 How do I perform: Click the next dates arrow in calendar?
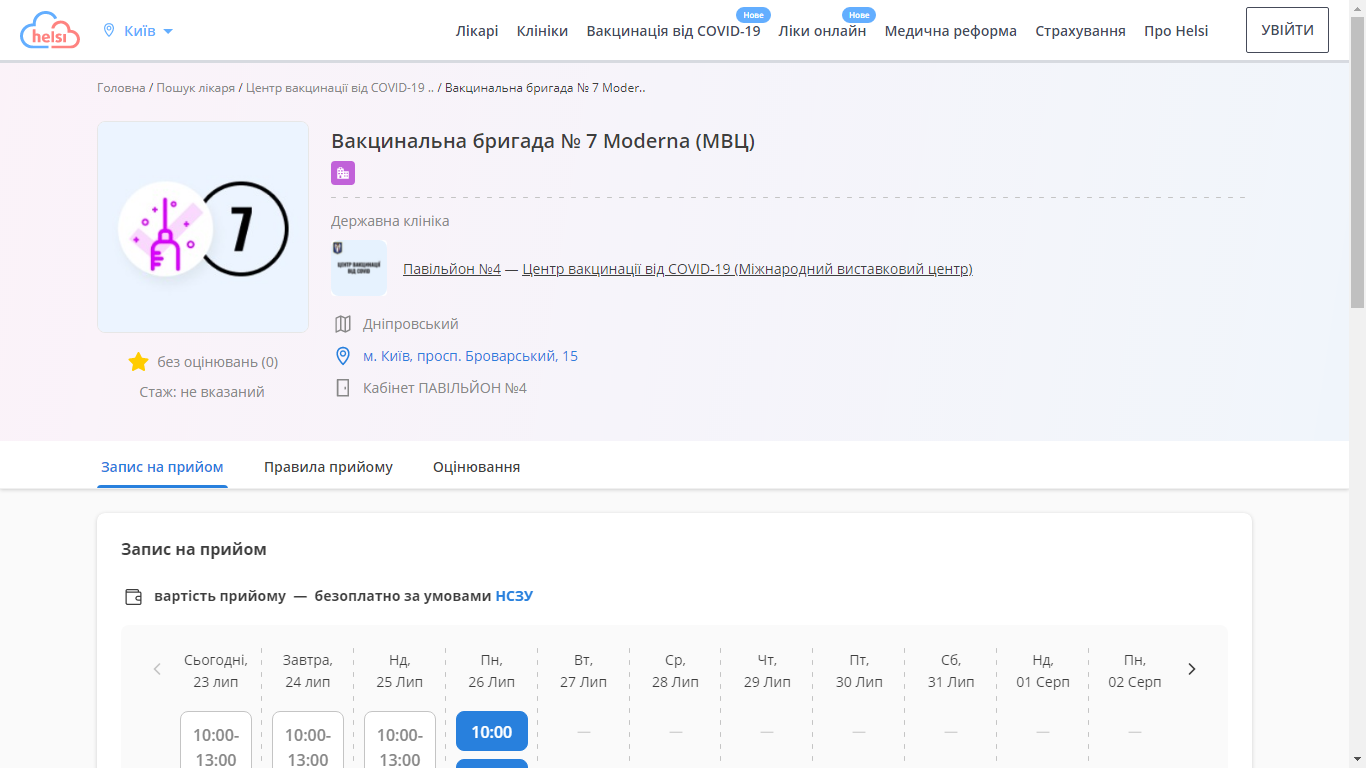(x=1191, y=669)
